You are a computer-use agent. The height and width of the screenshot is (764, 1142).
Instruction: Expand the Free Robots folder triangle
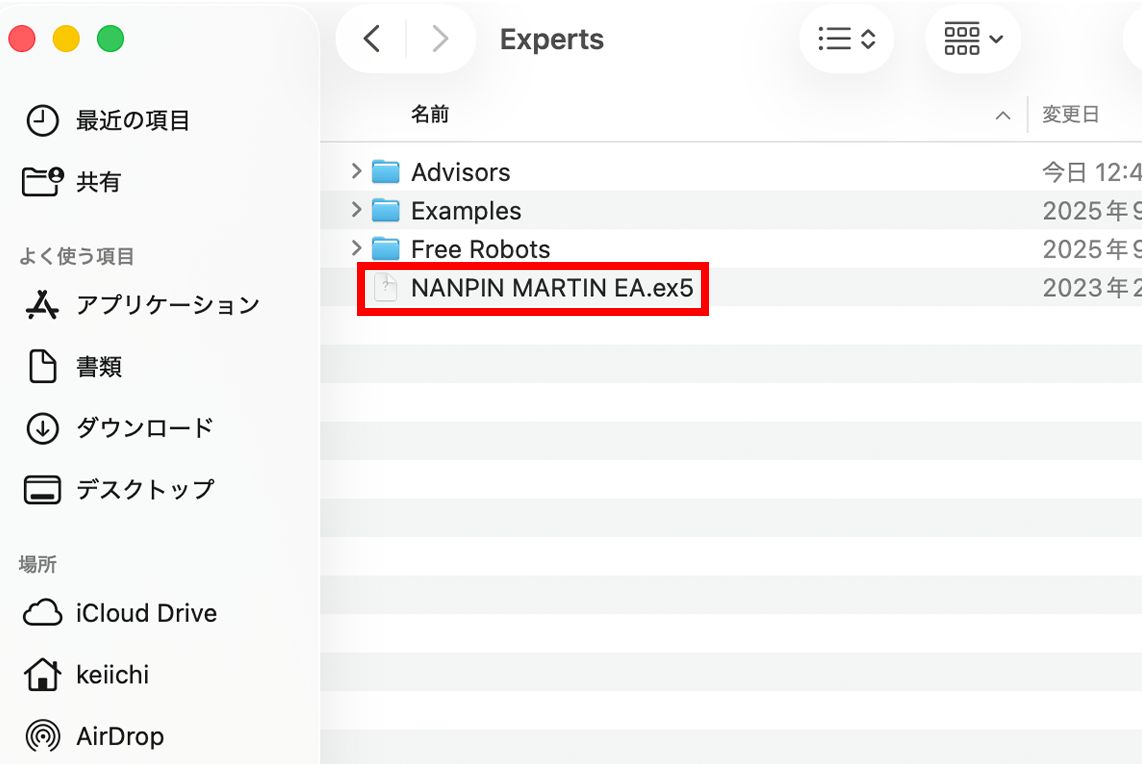click(356, 248)
